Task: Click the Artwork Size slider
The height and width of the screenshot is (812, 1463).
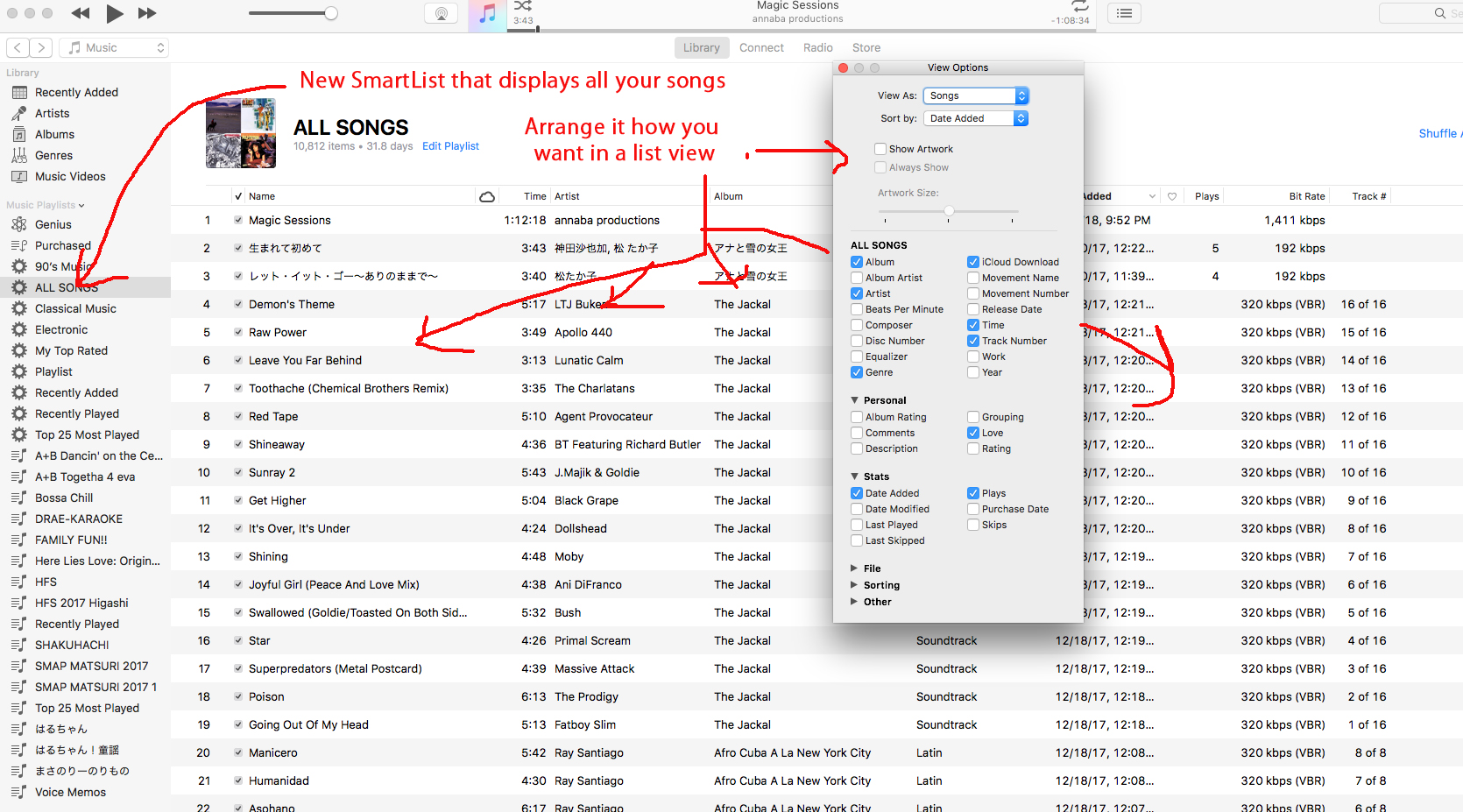Action: tap(949, 211)
